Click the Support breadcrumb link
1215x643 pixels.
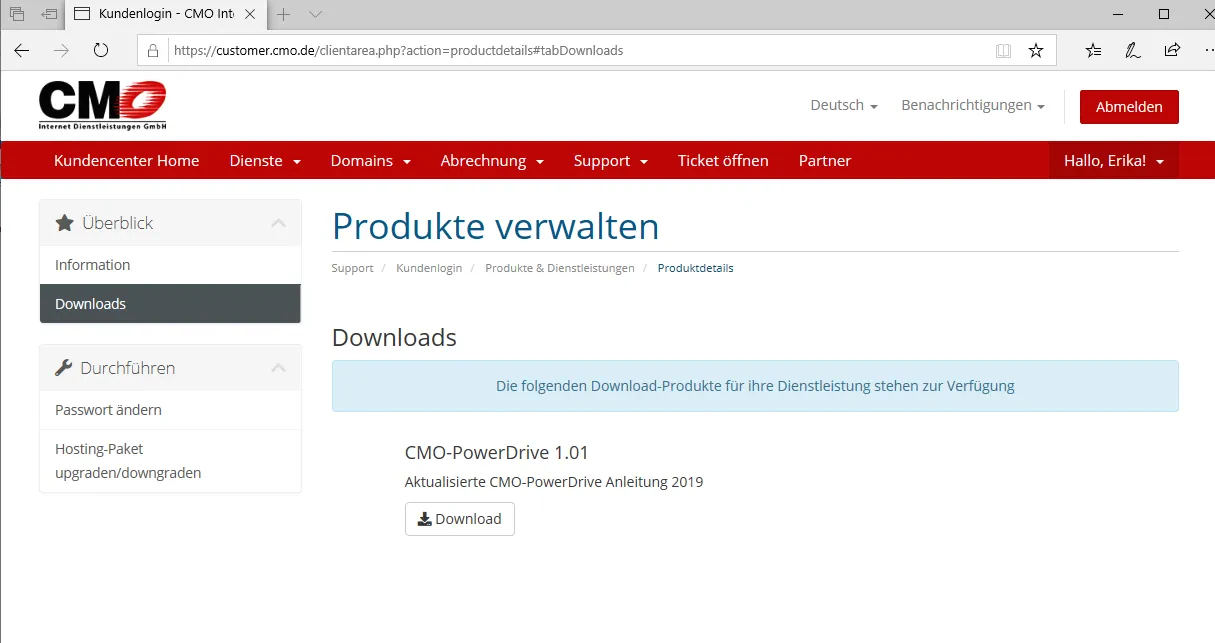352,268
